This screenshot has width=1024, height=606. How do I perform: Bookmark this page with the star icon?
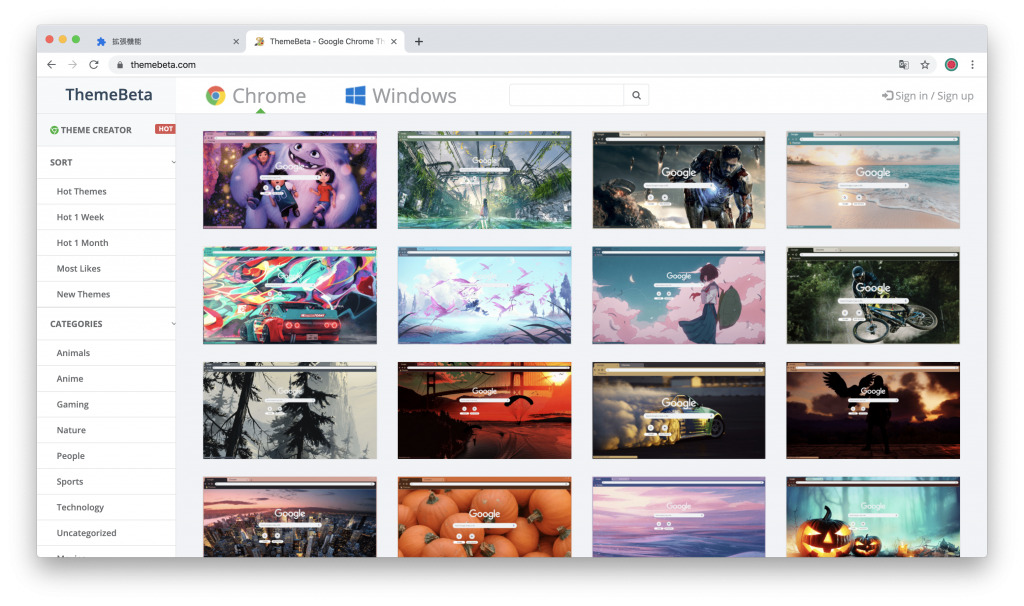(925, 65)
